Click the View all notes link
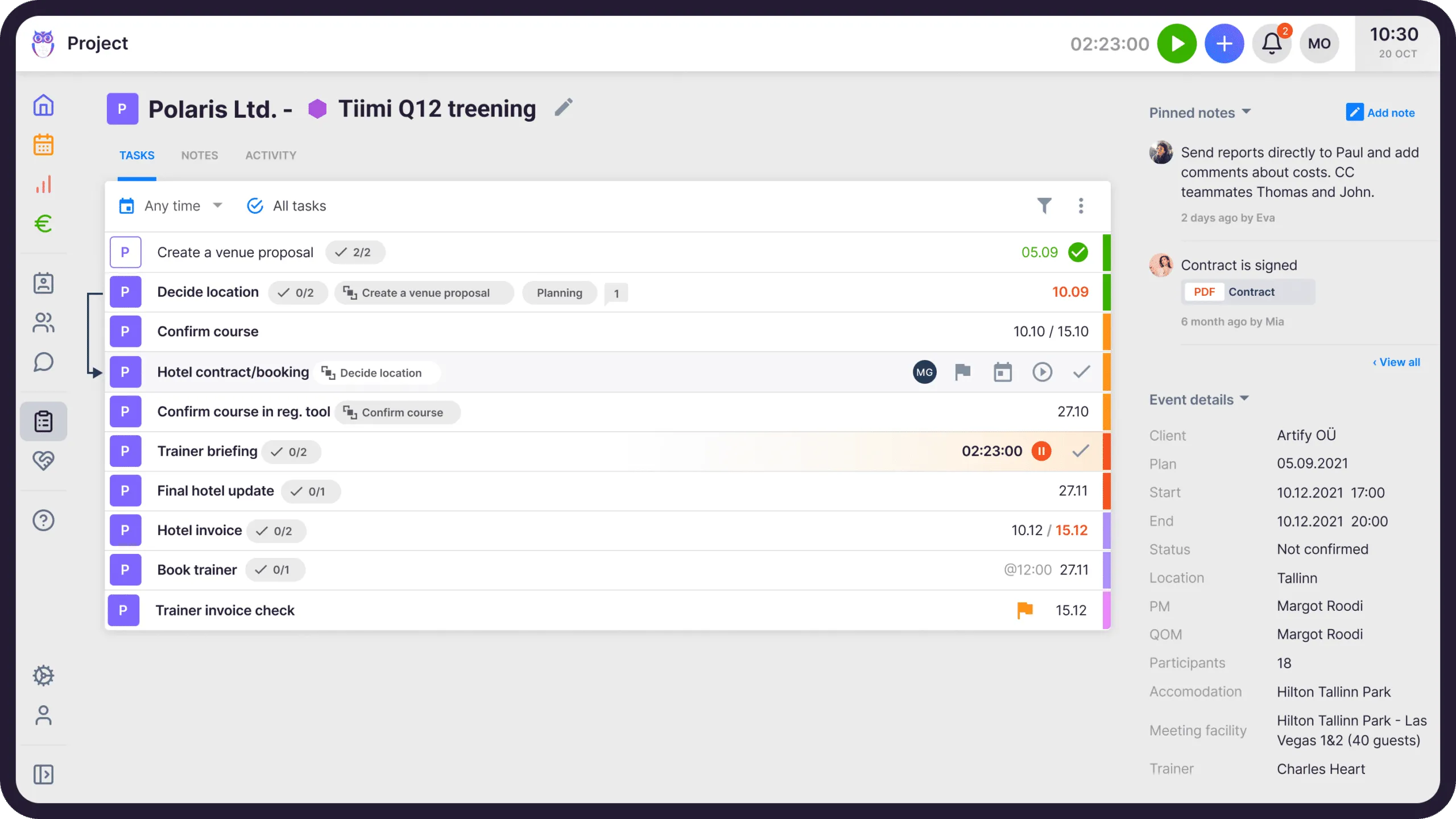 click(1397, 362)
